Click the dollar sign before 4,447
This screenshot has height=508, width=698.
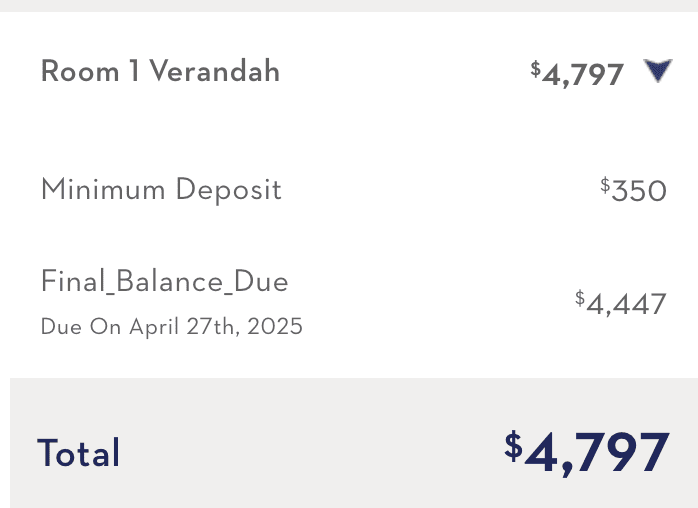pos(580,297)
